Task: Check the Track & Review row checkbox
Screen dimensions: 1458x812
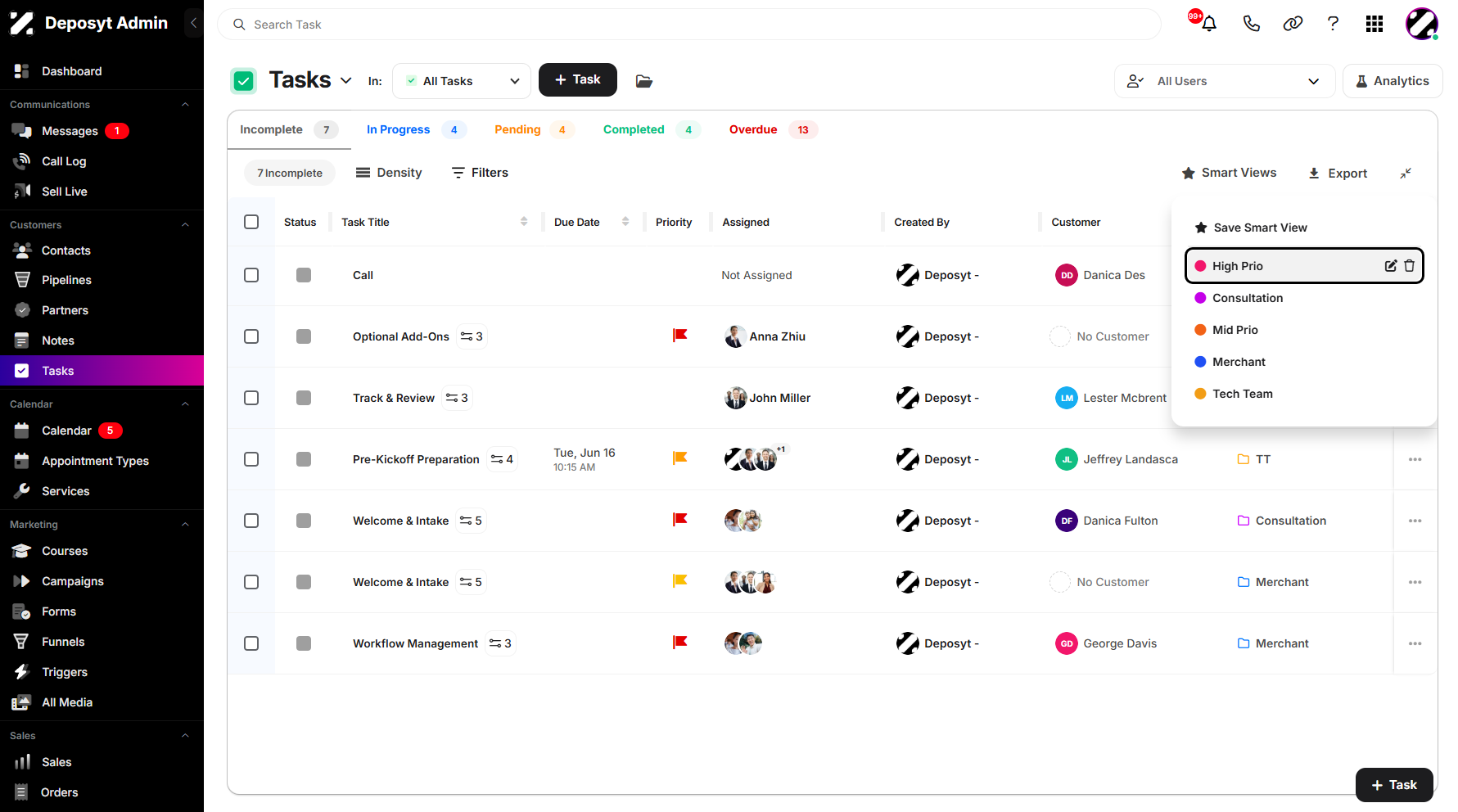Action: pyautogui.click(x=251, y=398)
